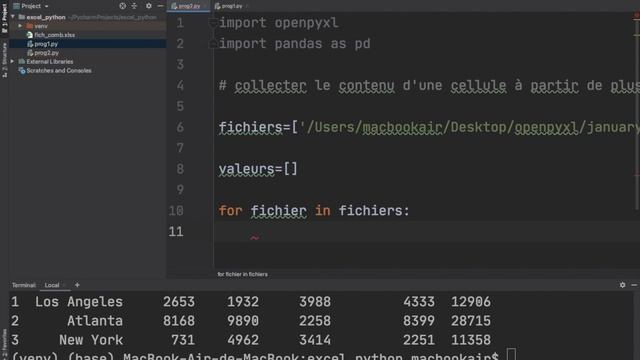Screen dimensions: 640x360
Task: Click the 'valeurs=[]' code line
Action: pyautogui.click(x=258, y=169)
